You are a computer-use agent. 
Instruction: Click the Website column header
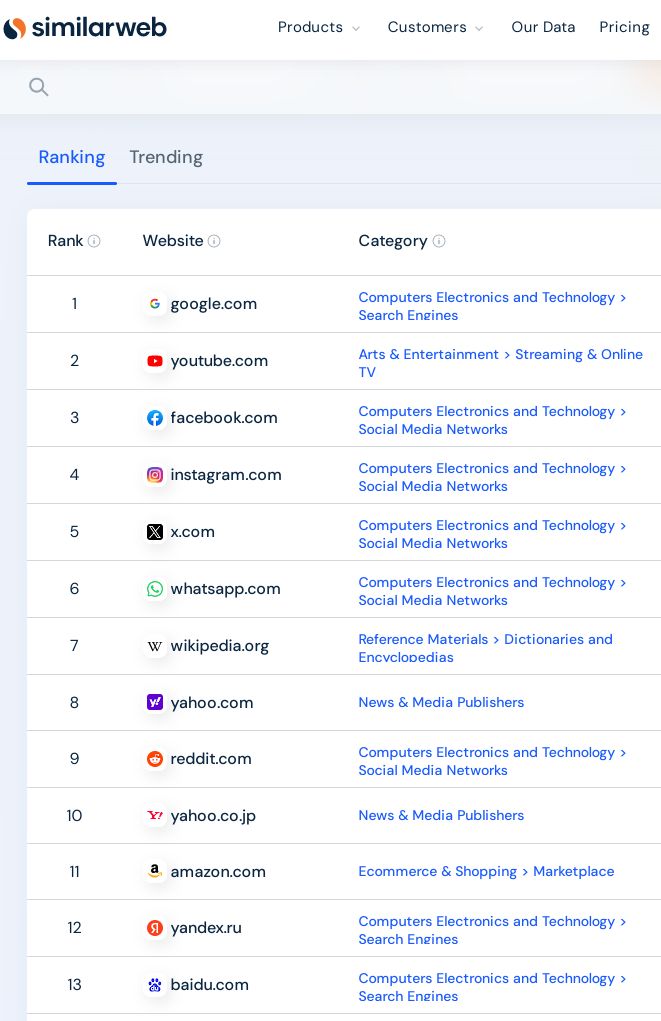click(173, 241)
